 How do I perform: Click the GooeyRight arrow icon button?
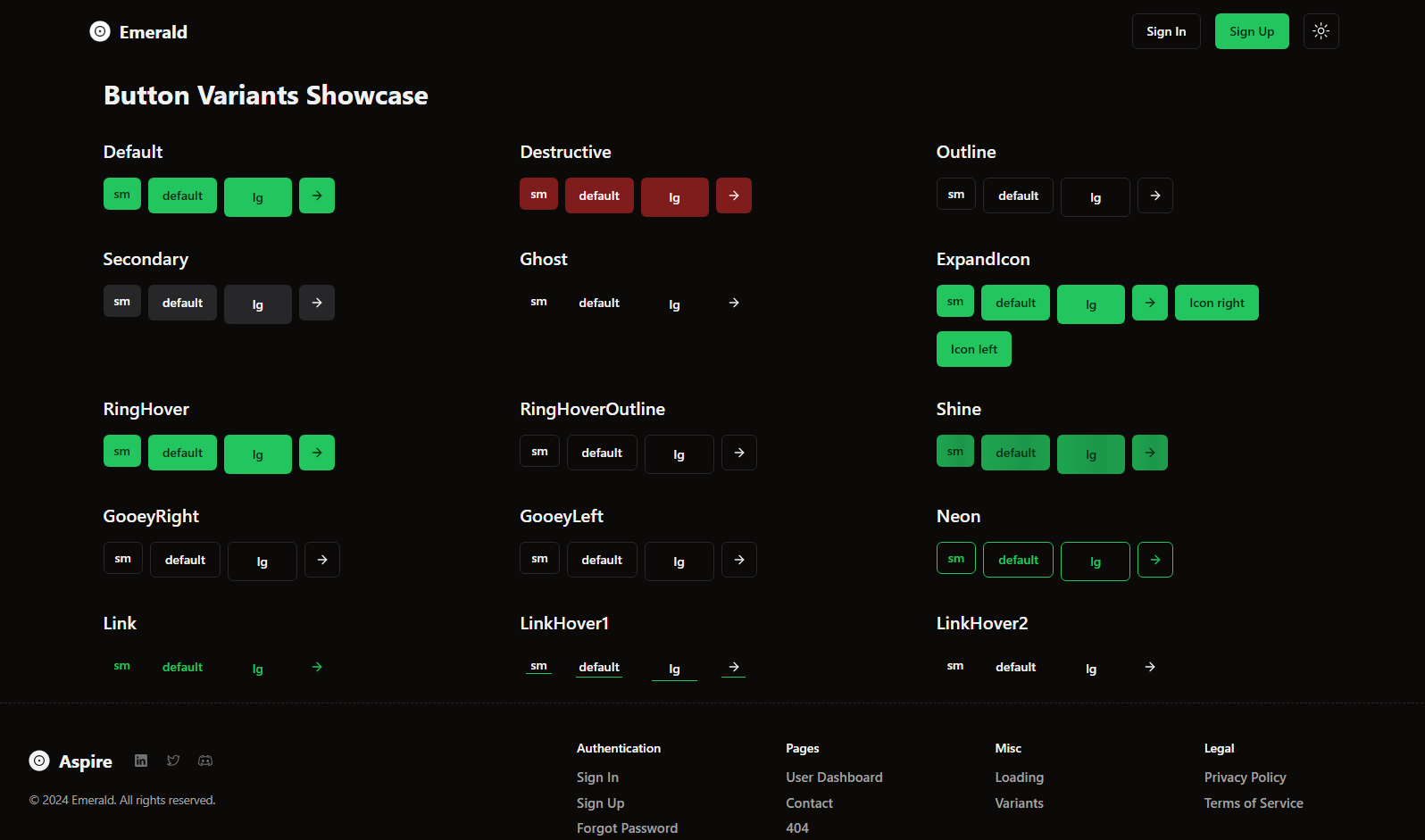pos(322,560)
